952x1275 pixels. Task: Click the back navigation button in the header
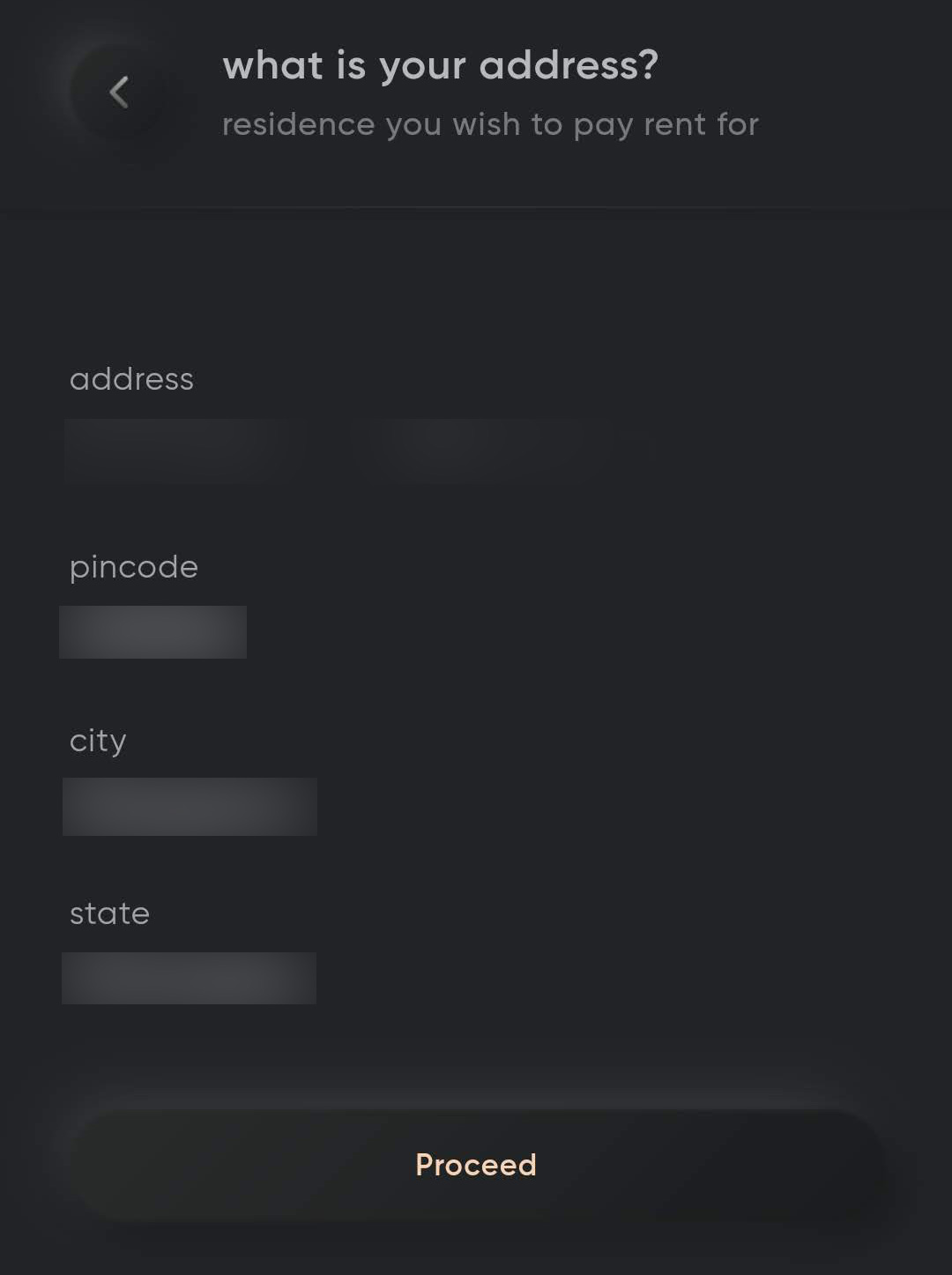point(117,92)
